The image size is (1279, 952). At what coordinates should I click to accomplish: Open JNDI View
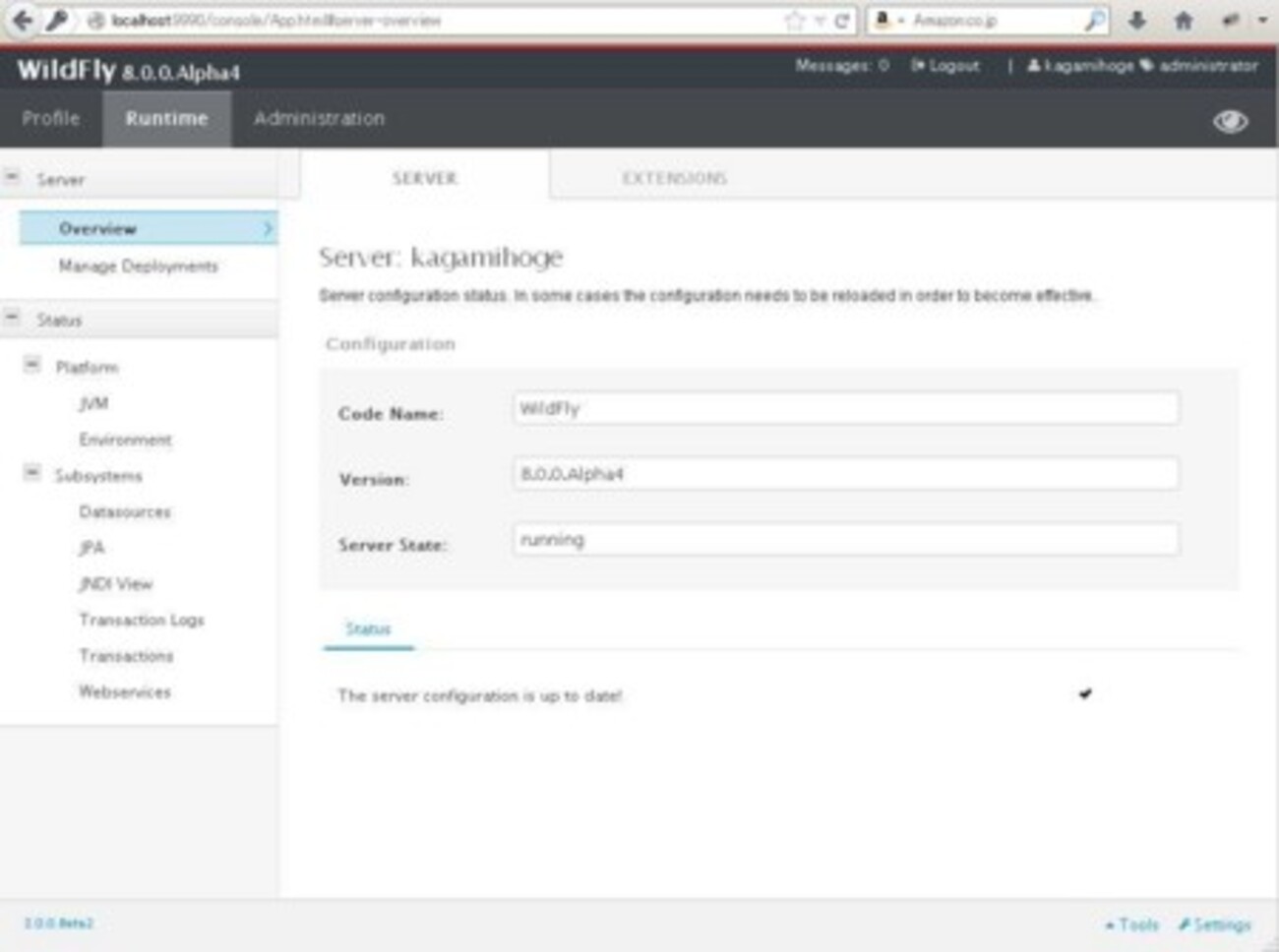coord(116,584)
